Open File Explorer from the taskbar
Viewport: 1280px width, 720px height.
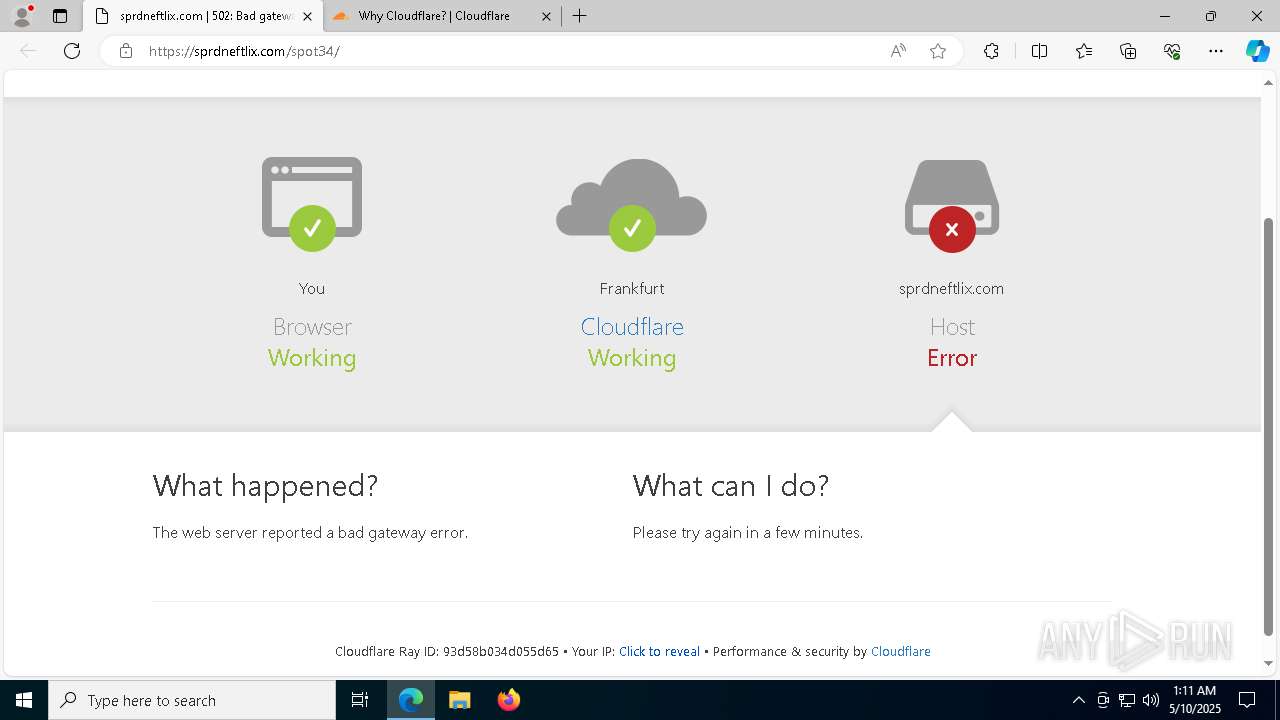tap(459, 700)
